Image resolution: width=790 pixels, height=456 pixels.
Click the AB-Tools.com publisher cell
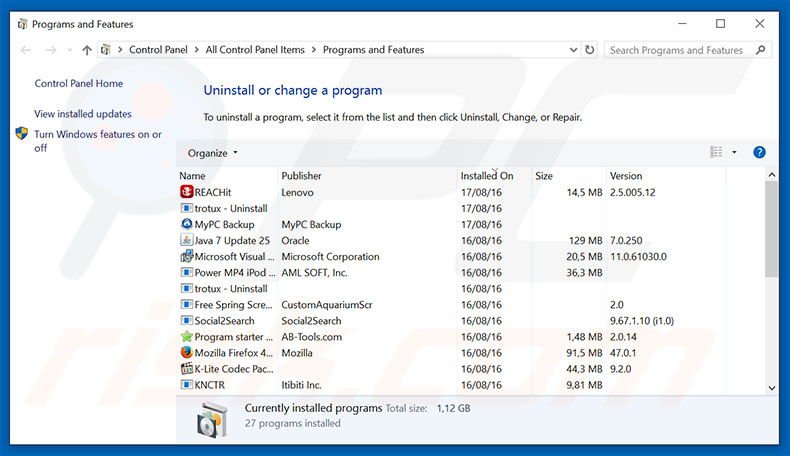point(311,337)
